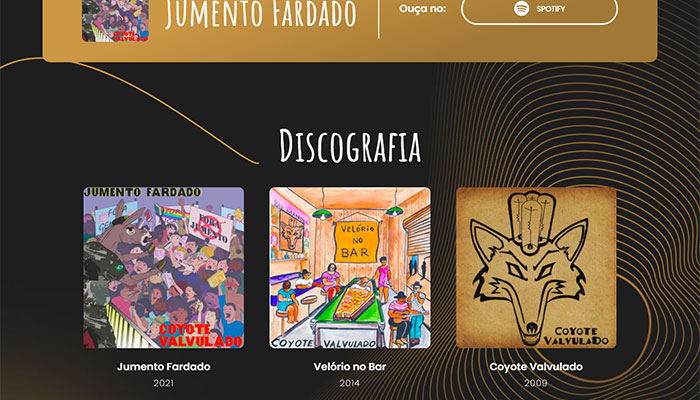Click the 'Ouça no:' label
This screenshot has width=700, height=400.
tap(422, 9)
